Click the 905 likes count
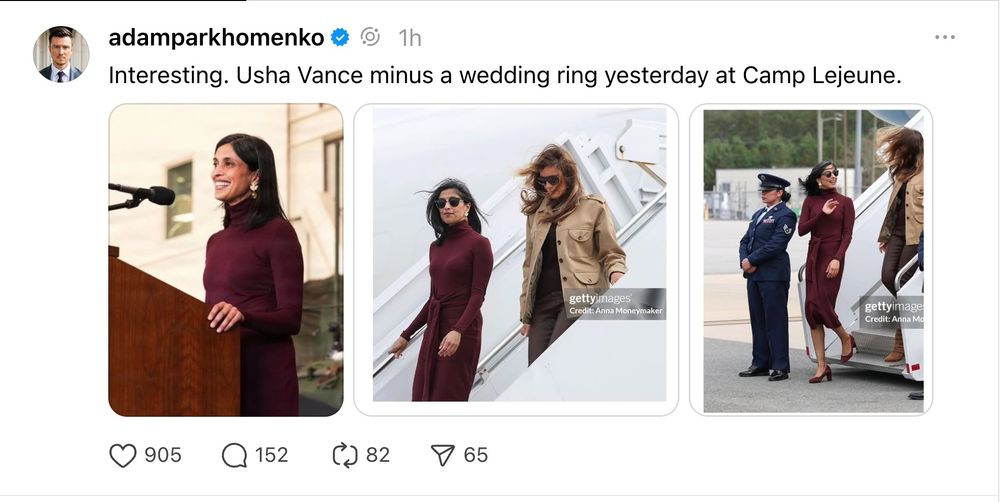The height and width of the screenshot is (502, 1000). (x=163, y=456)
